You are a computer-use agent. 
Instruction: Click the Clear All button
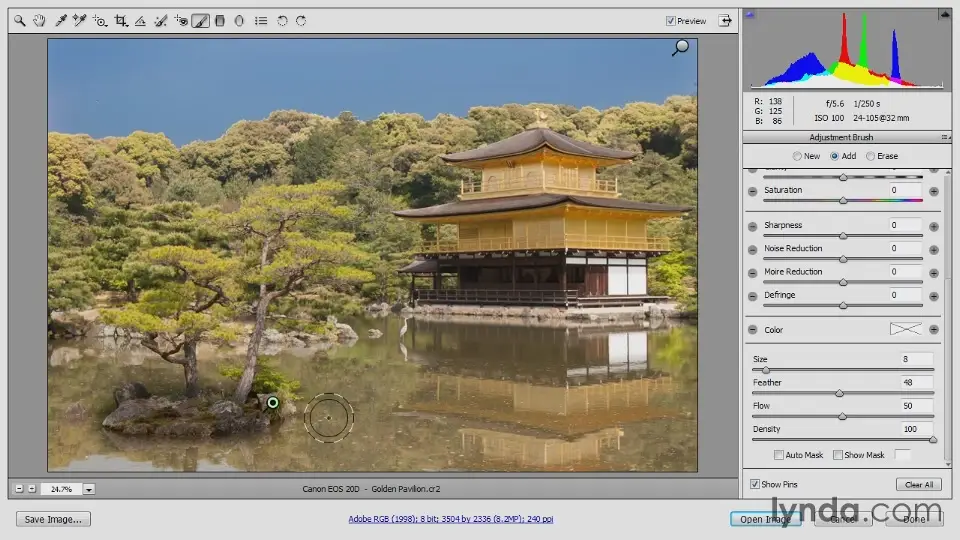pyautogui.click(x=918, y=484)
